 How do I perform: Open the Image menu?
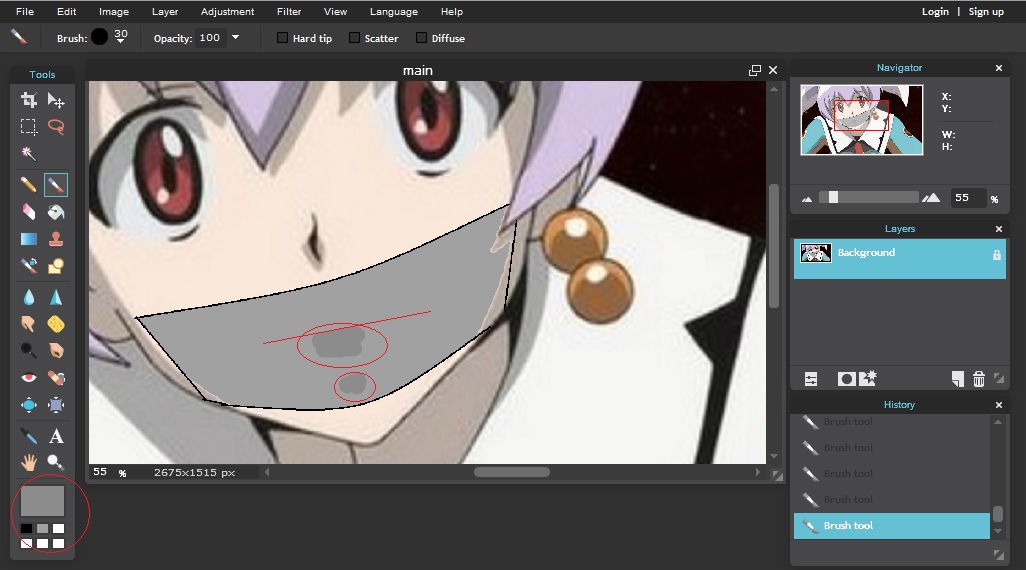coord(114,11)
